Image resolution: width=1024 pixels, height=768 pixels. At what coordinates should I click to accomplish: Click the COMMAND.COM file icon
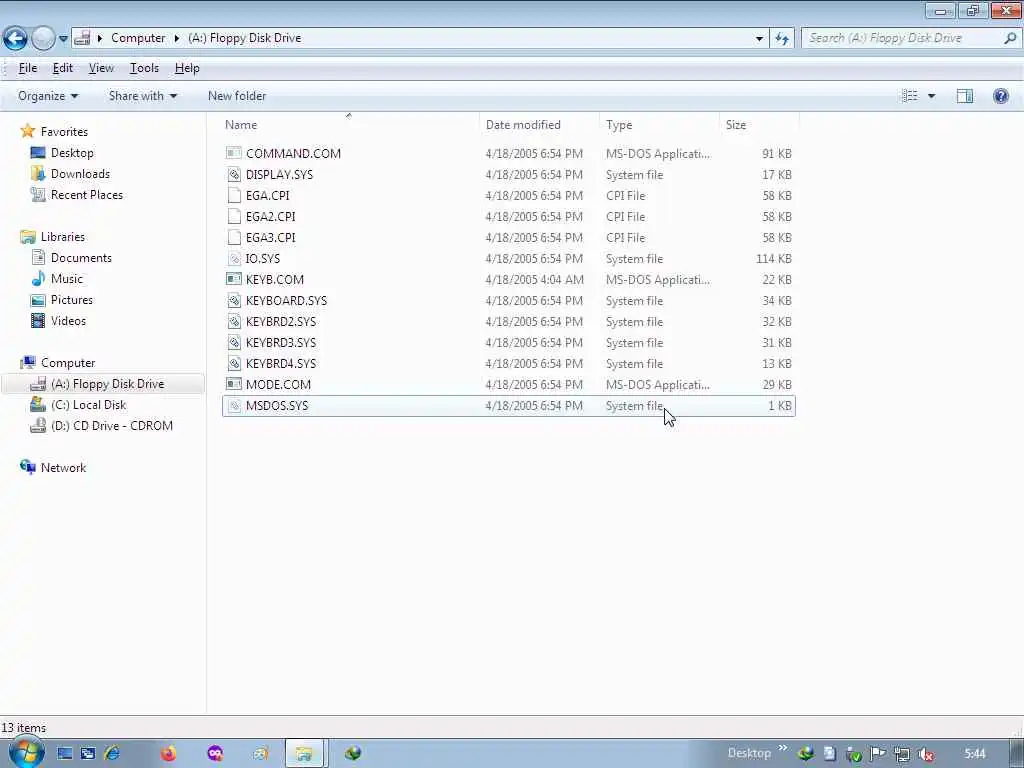point(234,153)
